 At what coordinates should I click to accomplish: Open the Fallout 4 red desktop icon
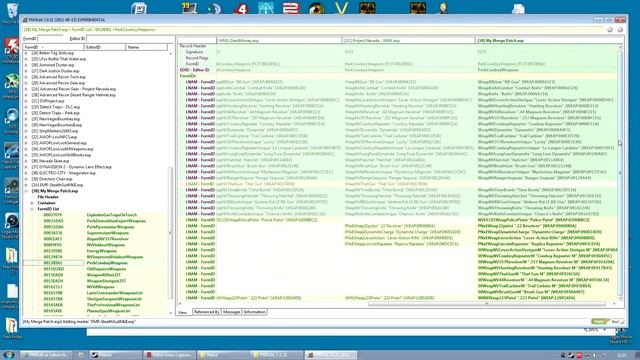click(x=241, y=8)
